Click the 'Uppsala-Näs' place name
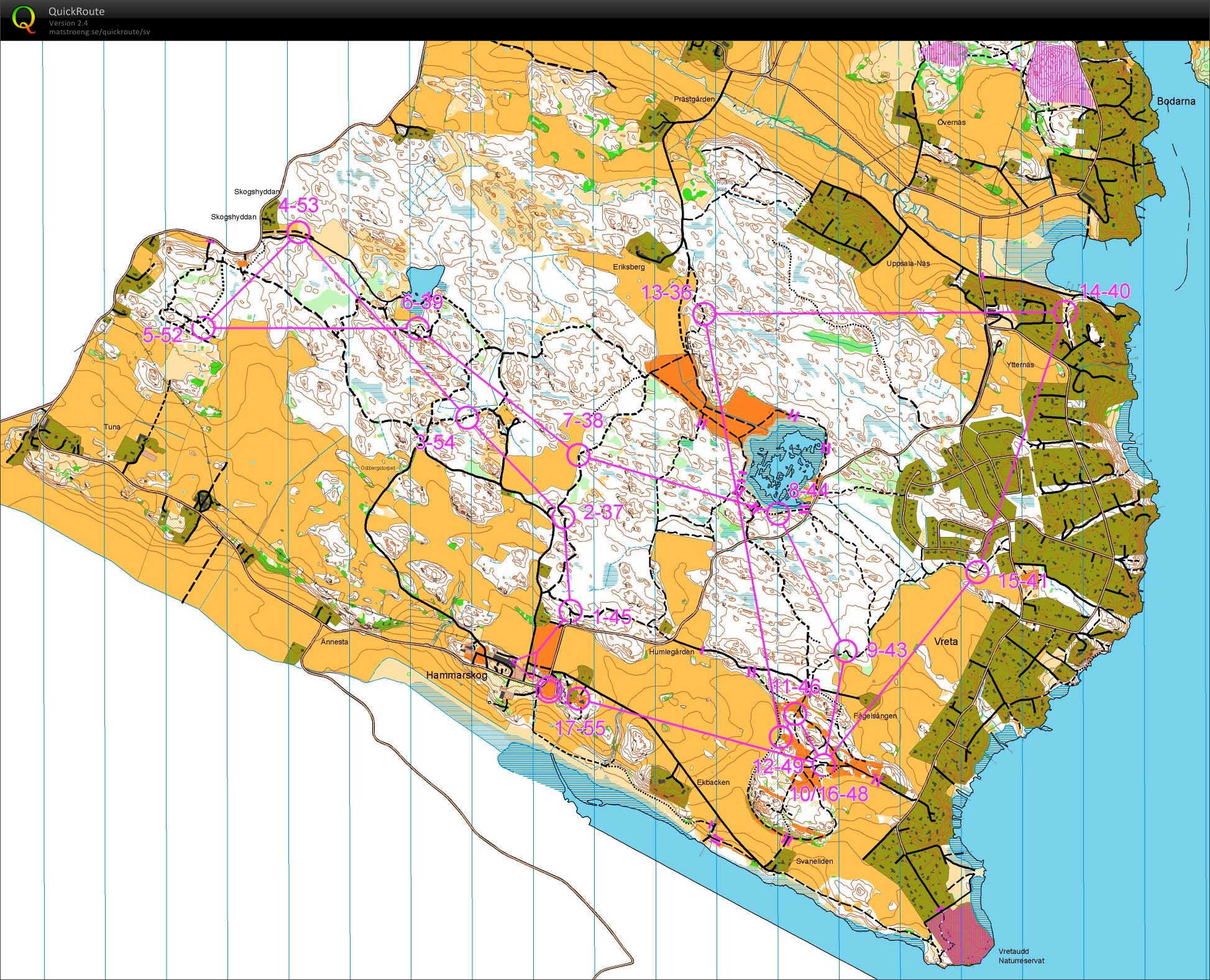The height and width of the screenshot is (980, 1210). [908, 263]
